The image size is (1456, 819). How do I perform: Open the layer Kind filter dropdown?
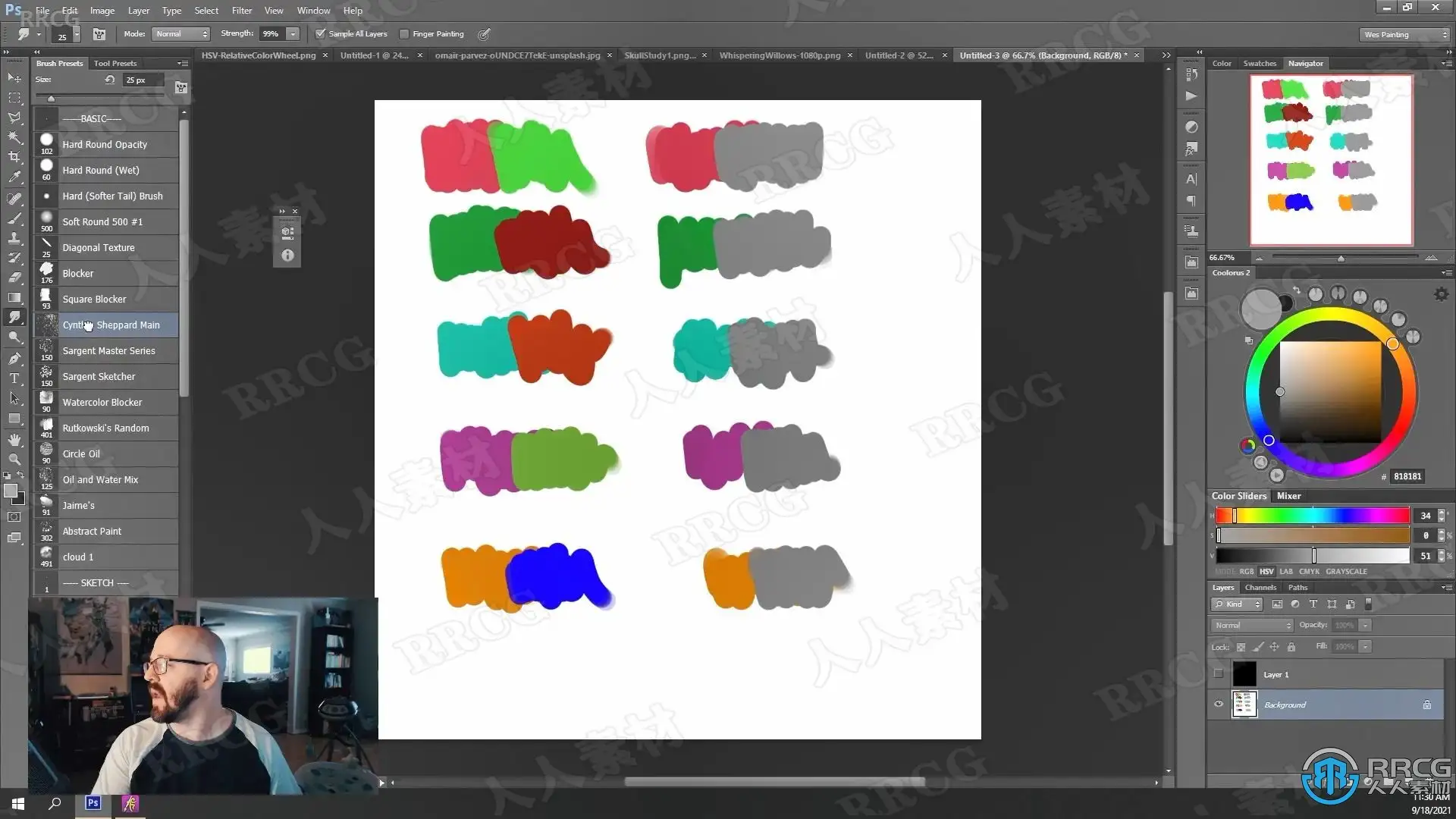point(1236,604)
